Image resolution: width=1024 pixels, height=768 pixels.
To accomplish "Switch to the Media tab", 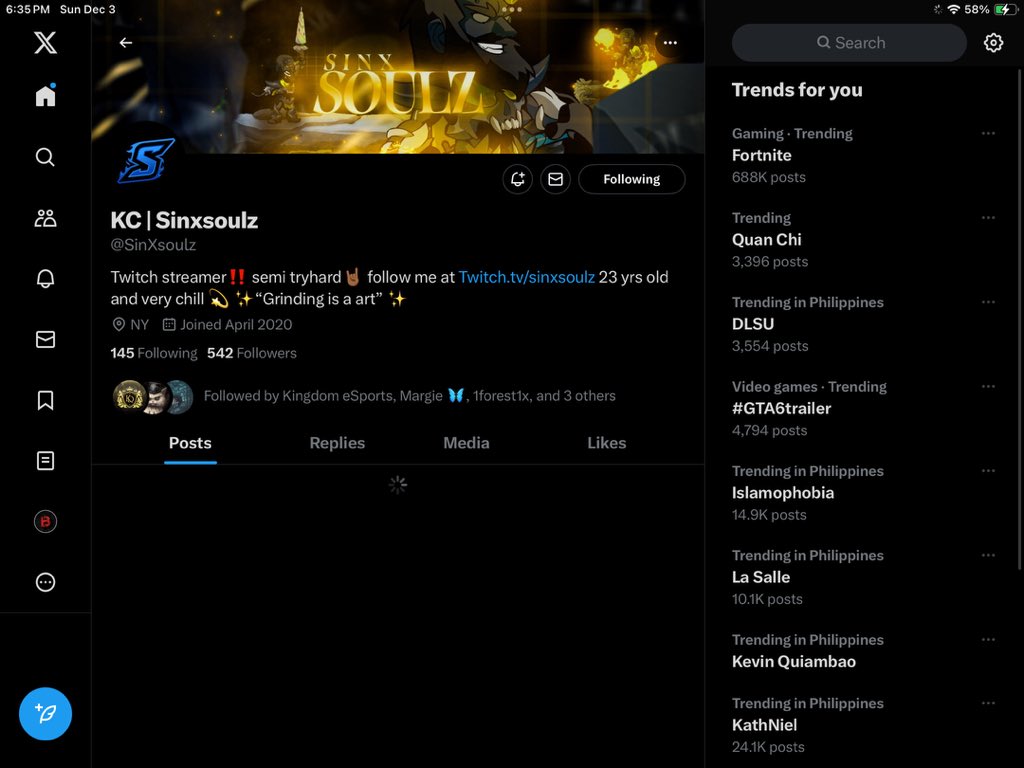I will click(466, 443).
